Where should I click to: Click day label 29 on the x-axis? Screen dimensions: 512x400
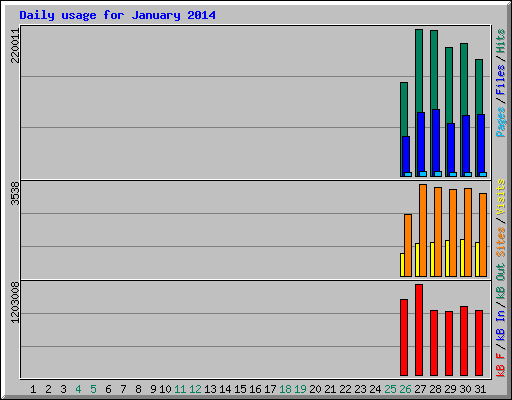pyautogui.click(x=450, y=389)
